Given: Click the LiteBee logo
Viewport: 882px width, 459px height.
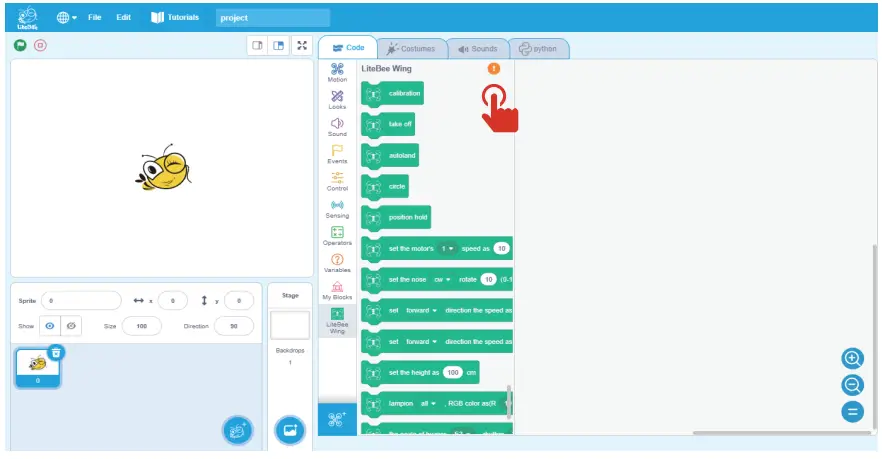Looking at the screenshot, I should point(28,18).
